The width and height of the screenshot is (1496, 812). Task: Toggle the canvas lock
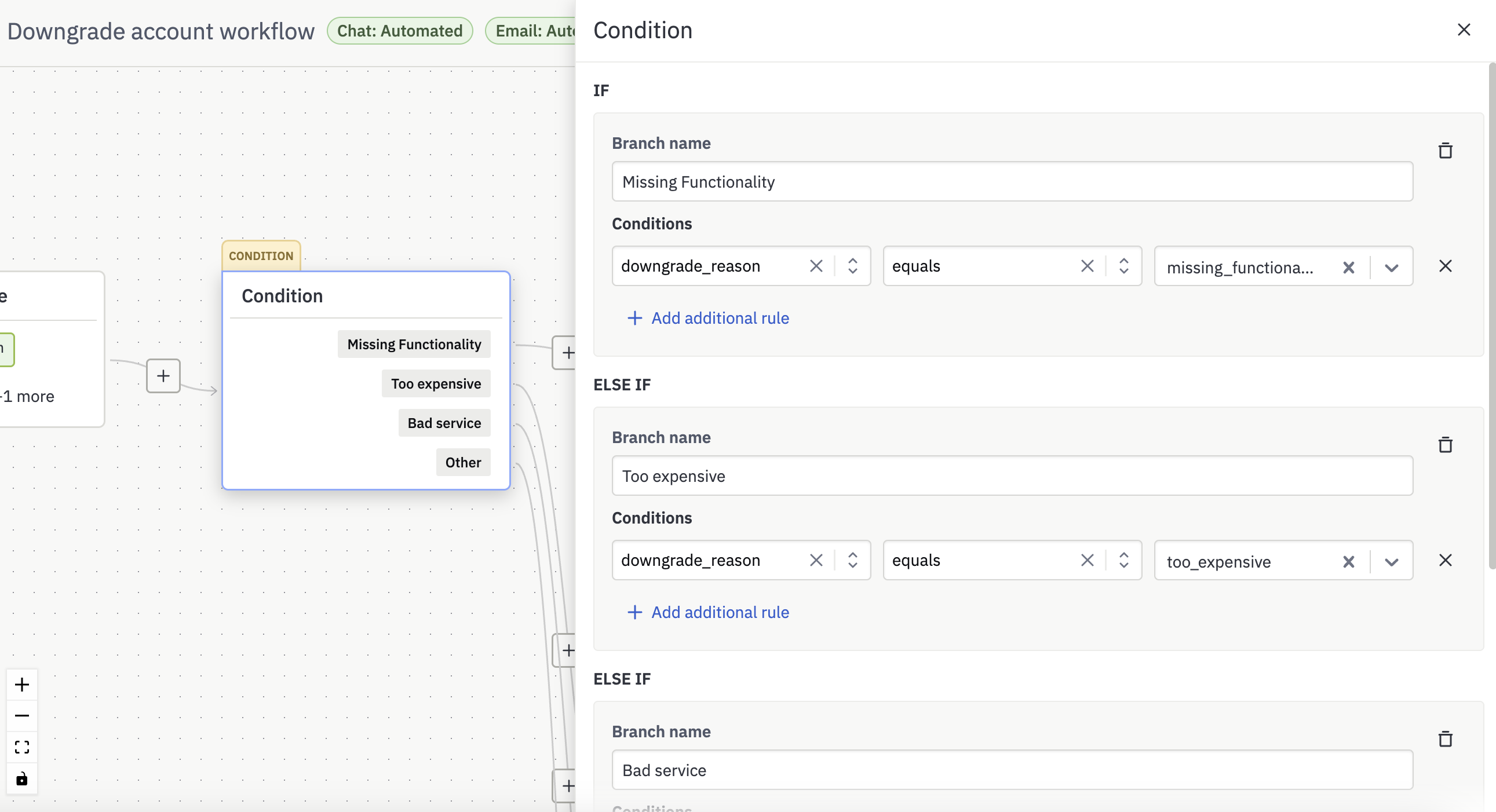pyautogui.click(x=22, y=778)
